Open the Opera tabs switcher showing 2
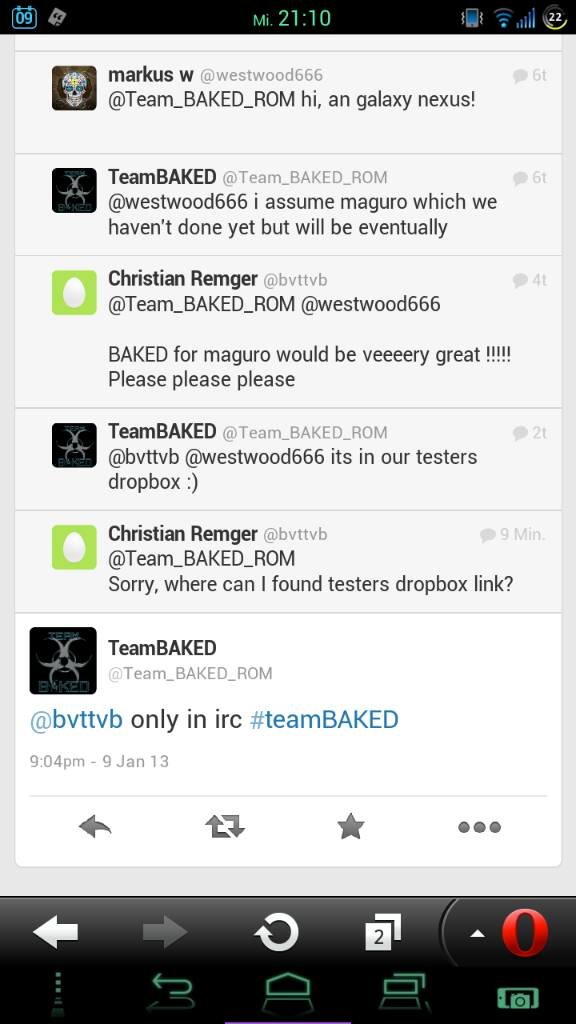This screenshot has width=576, height=1024. coord(383,932)
